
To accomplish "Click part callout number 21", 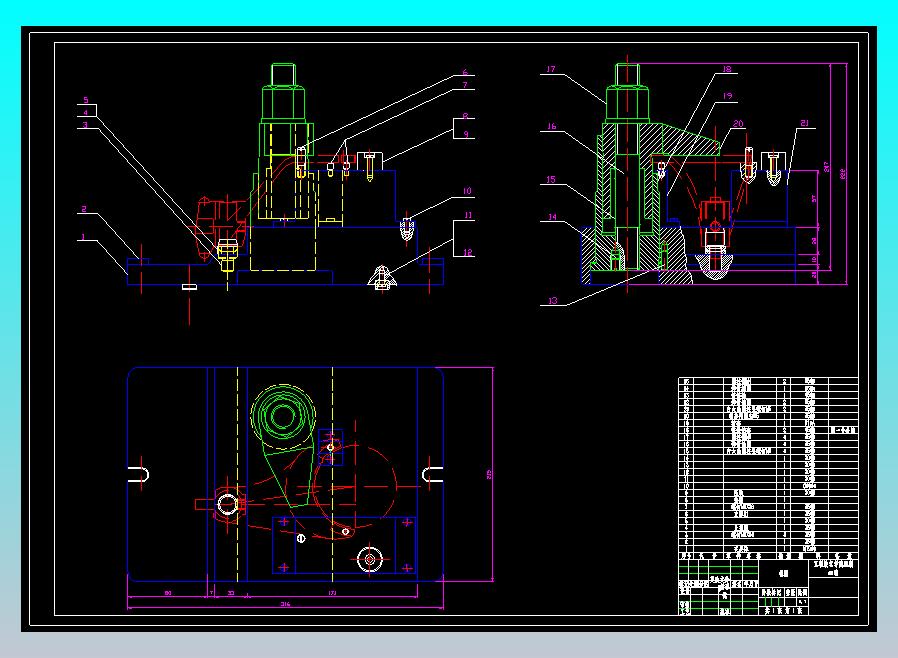I will pos(804,123).
